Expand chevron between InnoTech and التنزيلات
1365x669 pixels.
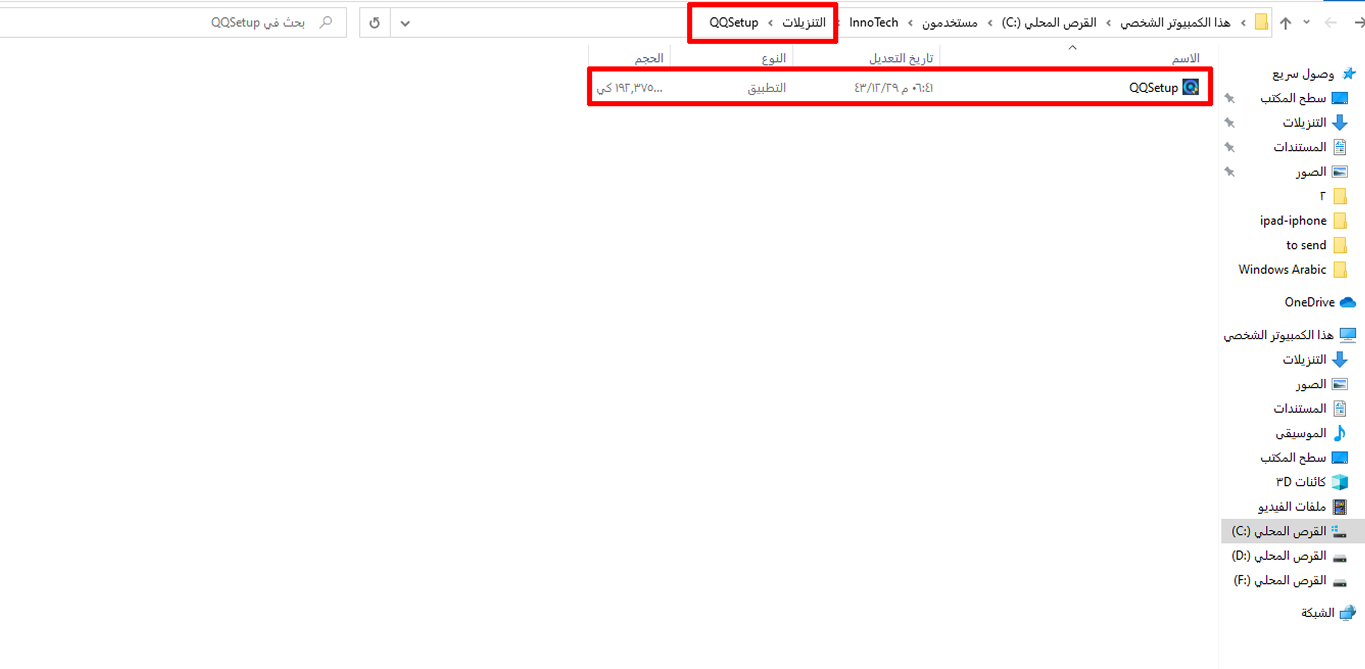(837, 22)
